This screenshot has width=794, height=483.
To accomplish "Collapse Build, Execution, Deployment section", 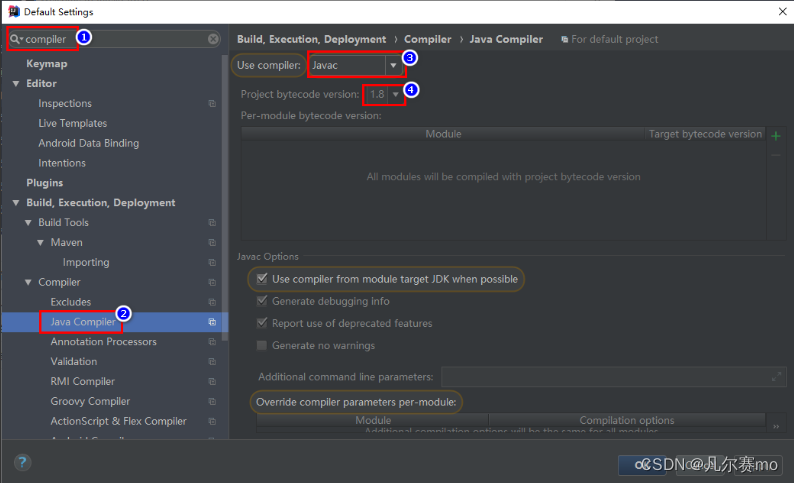I will pos(16,203).
